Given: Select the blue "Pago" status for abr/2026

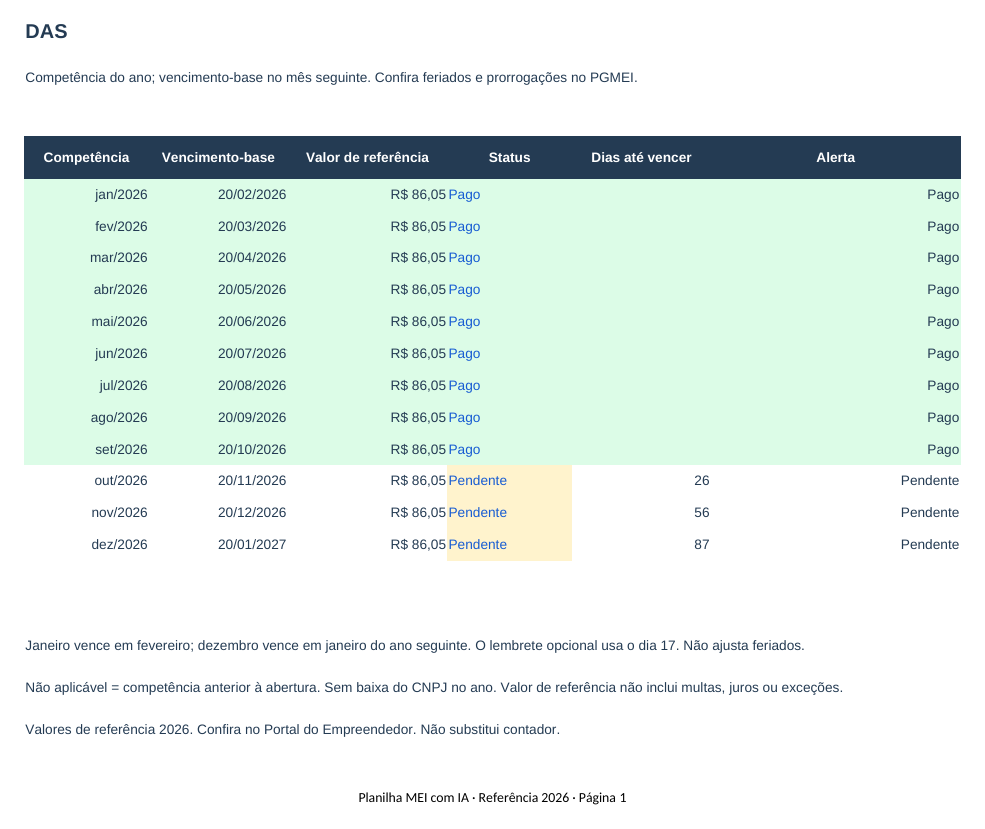Looking at the screenshot, I should click(x=464, y=290).
